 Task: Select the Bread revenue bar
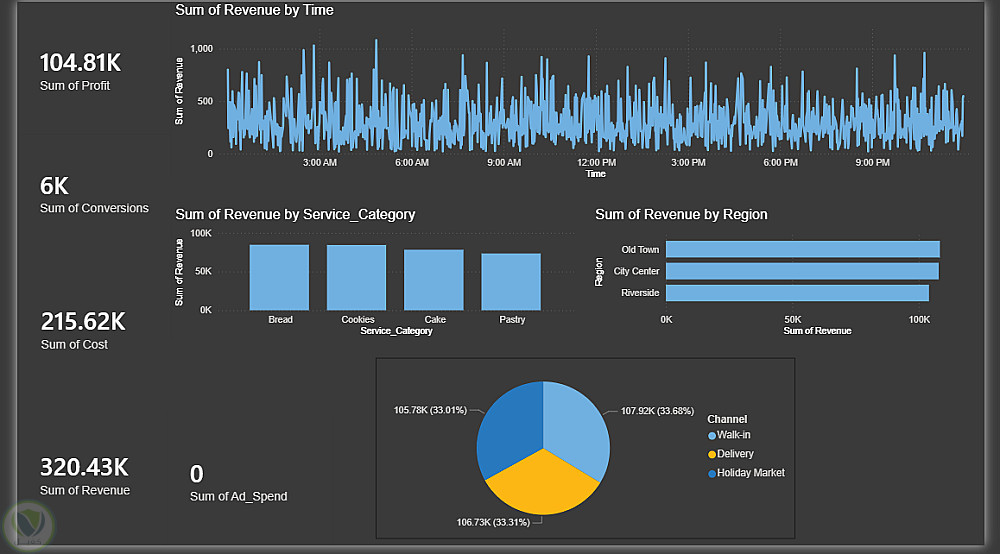pyautogui.click(x=279, y=277)
